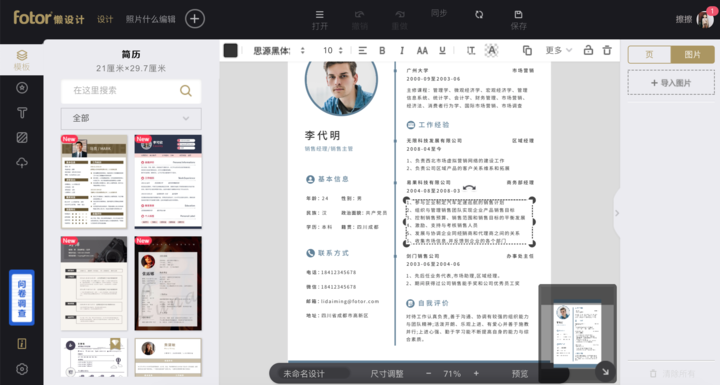Click the duplicate element icon

click(x=527, y=51)
